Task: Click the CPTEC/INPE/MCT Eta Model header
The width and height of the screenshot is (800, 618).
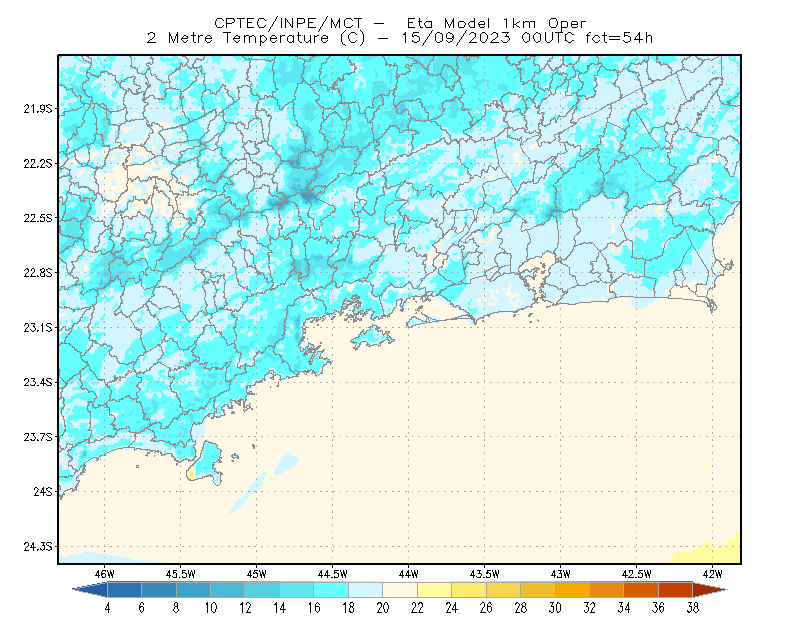Action: point(400,23)
